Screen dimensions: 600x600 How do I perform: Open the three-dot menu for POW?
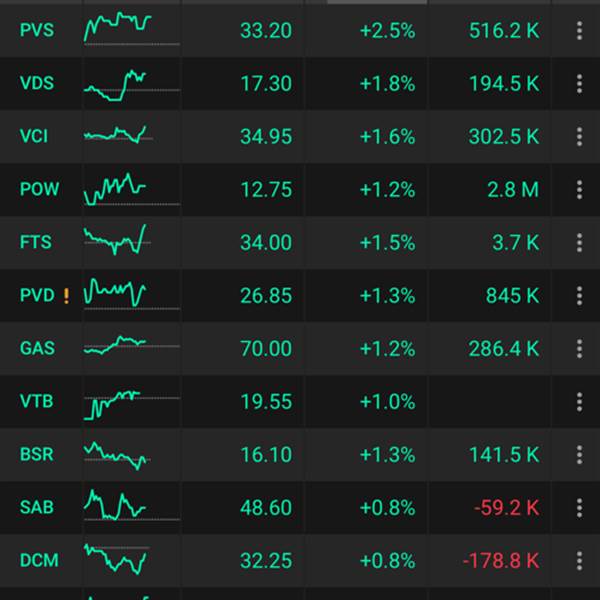pos(579,190)
